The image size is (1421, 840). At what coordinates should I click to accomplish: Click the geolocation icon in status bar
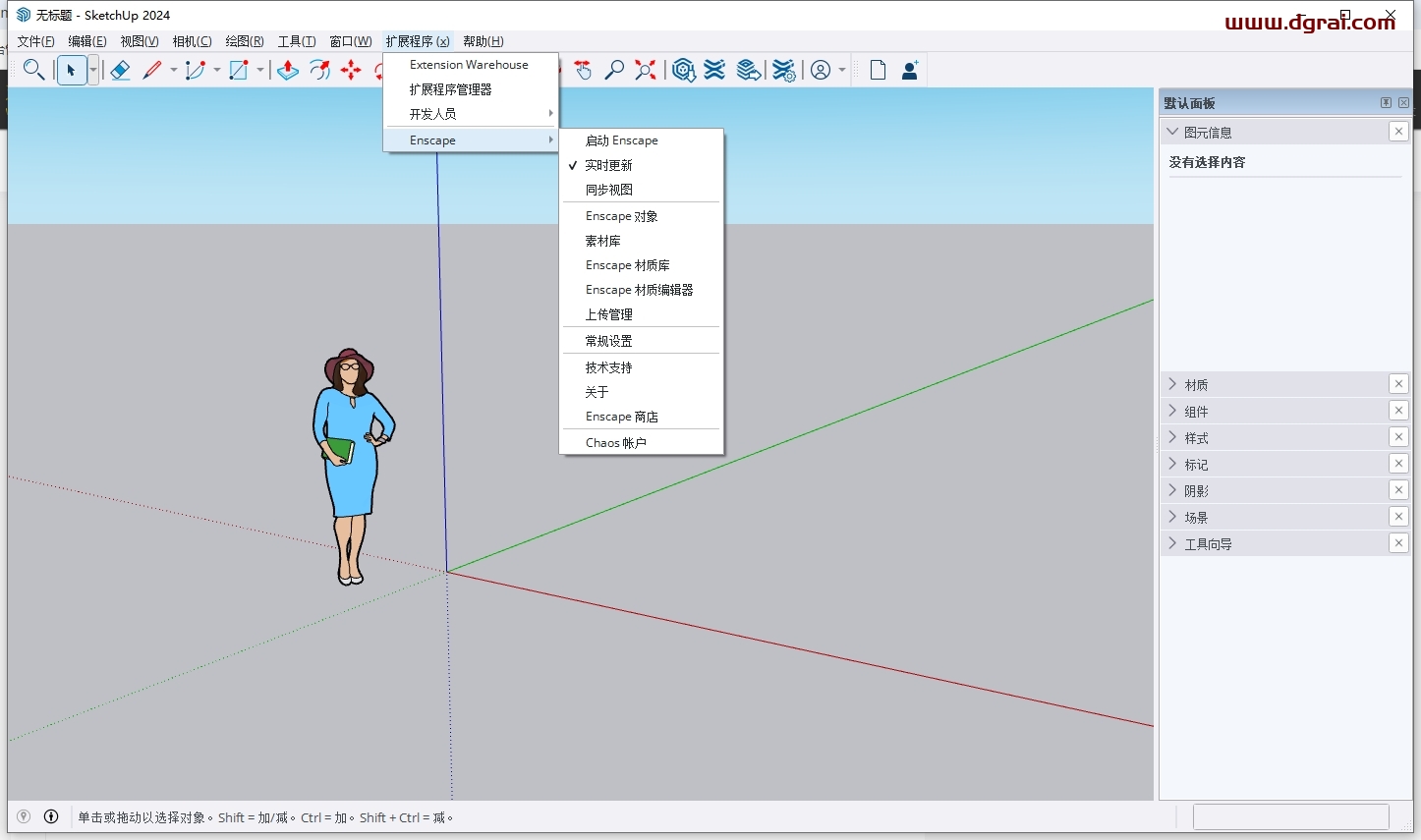point(24,816)
